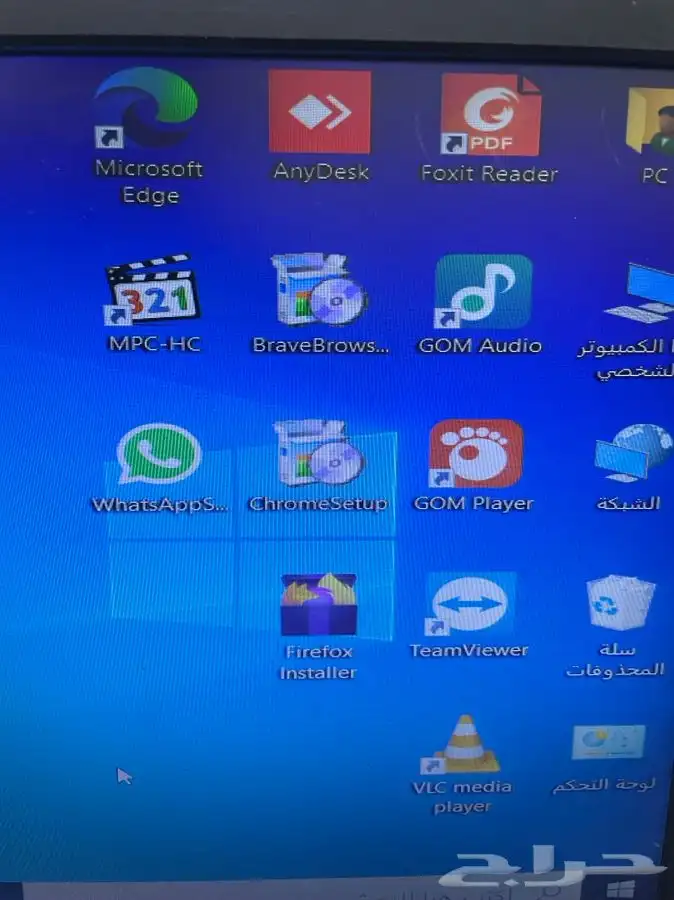Click the ChromeSetup installer icon
Viewport: 674px width, 900px height.
[318, 455]
